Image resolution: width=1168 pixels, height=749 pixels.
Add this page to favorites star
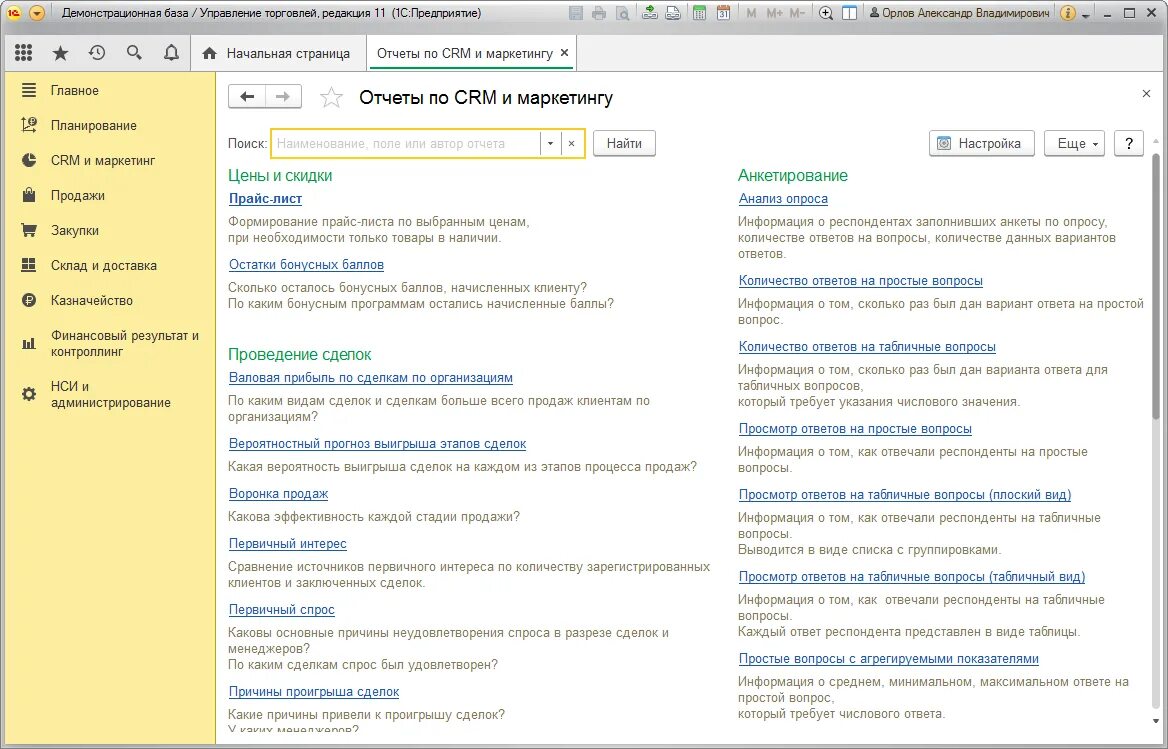tap(331, 98)
